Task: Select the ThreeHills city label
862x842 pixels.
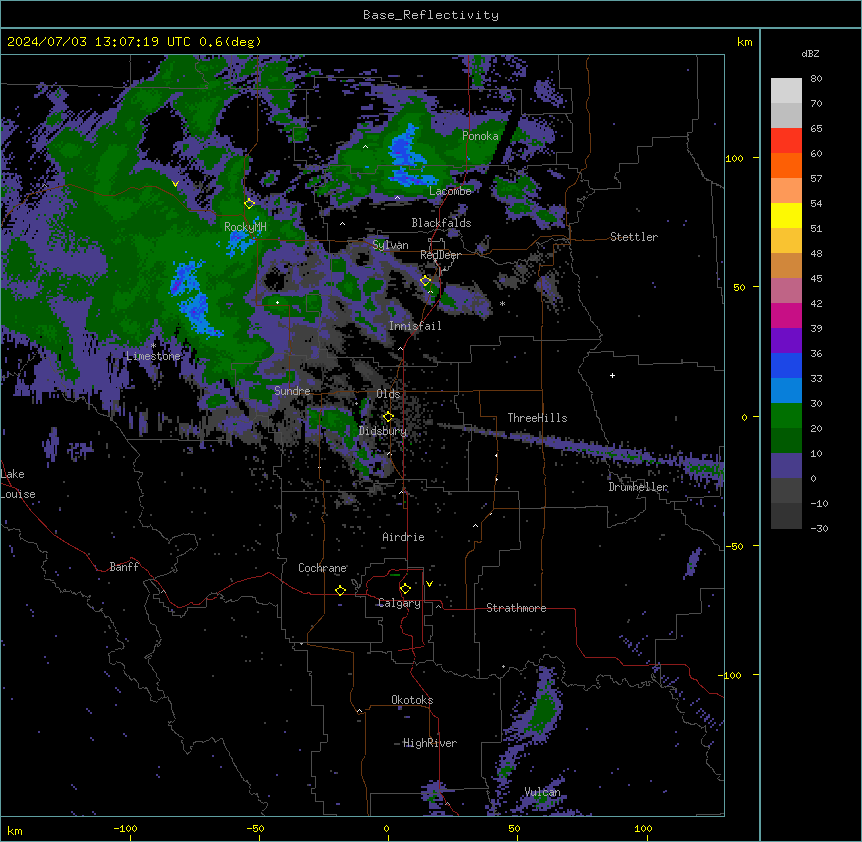Action: [537, 418]
